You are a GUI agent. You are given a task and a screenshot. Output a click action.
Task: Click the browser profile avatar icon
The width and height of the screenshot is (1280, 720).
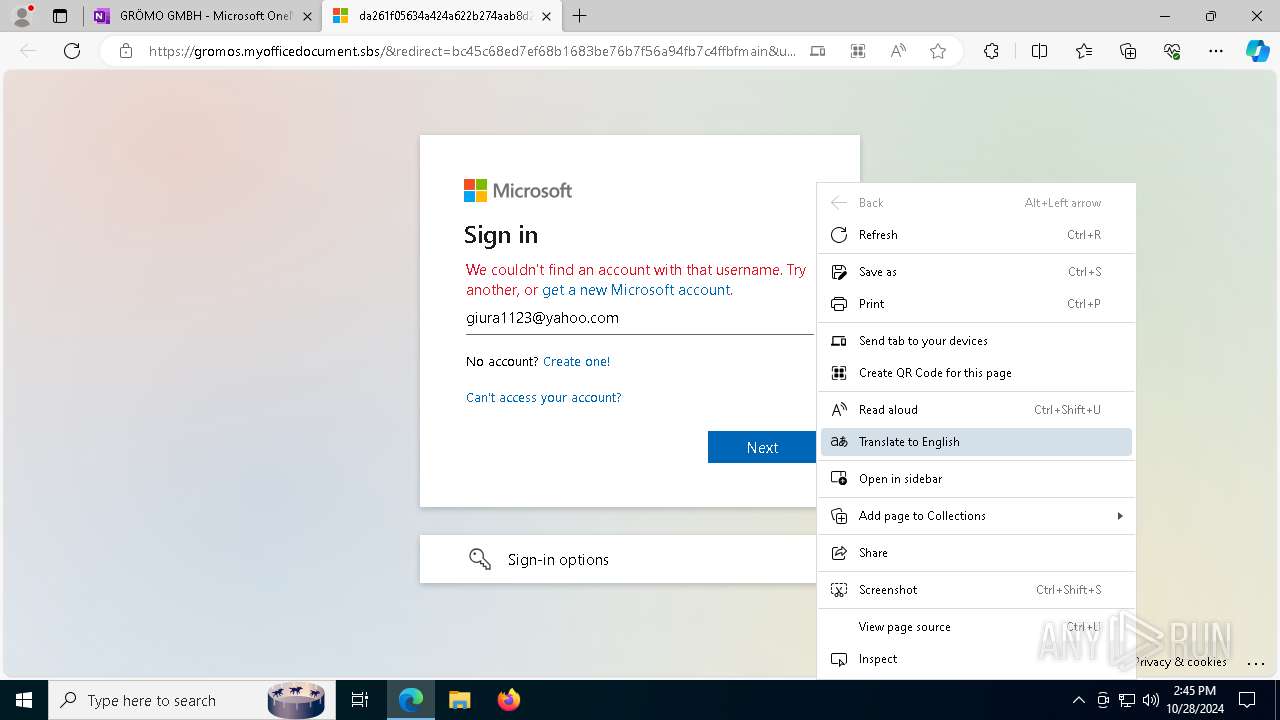22,16
